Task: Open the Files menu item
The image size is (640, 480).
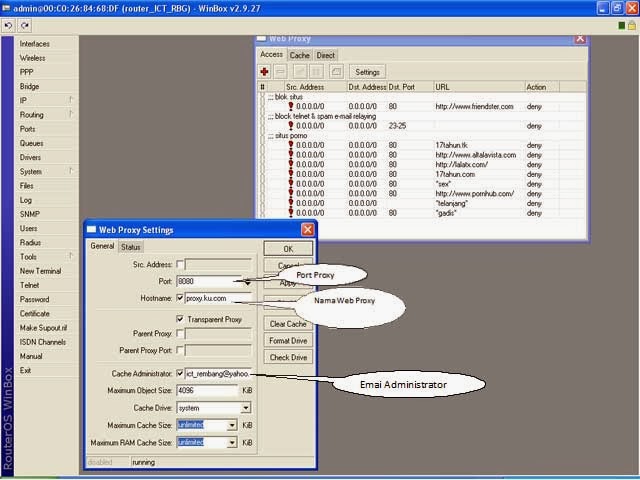Action: tap(27, 186)
